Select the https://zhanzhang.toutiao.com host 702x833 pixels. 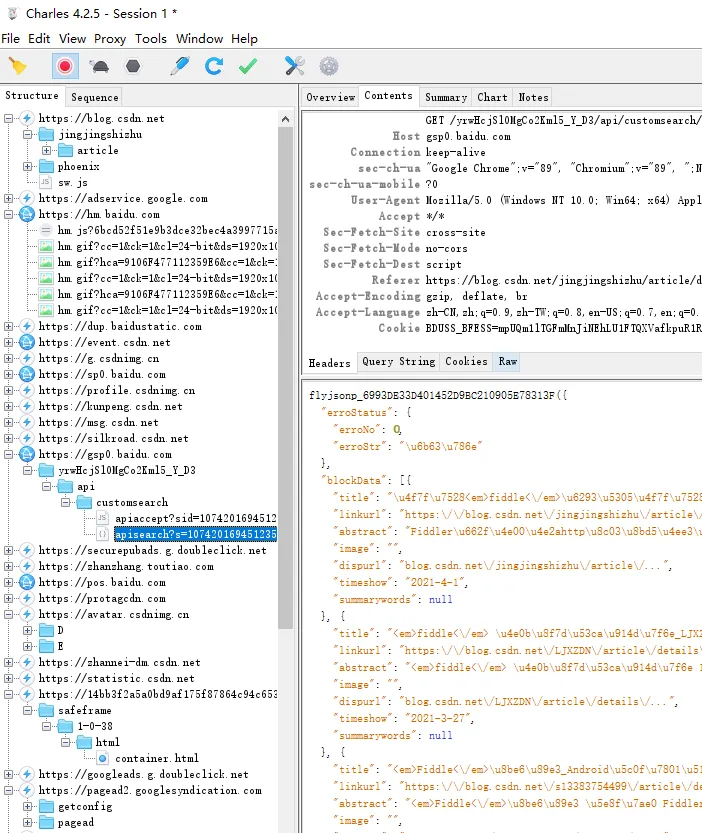click(126, 566)
